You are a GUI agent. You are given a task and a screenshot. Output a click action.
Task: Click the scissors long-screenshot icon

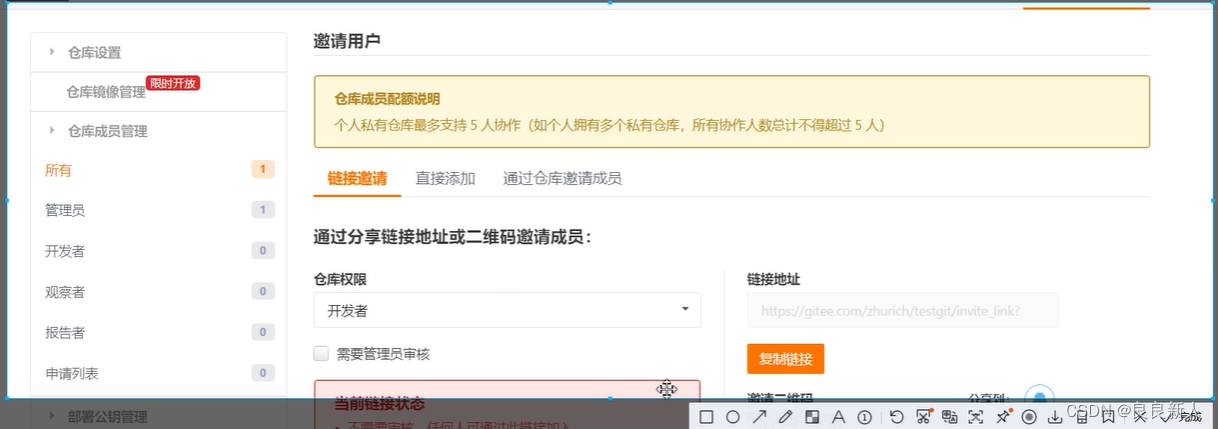click(924, 417)
